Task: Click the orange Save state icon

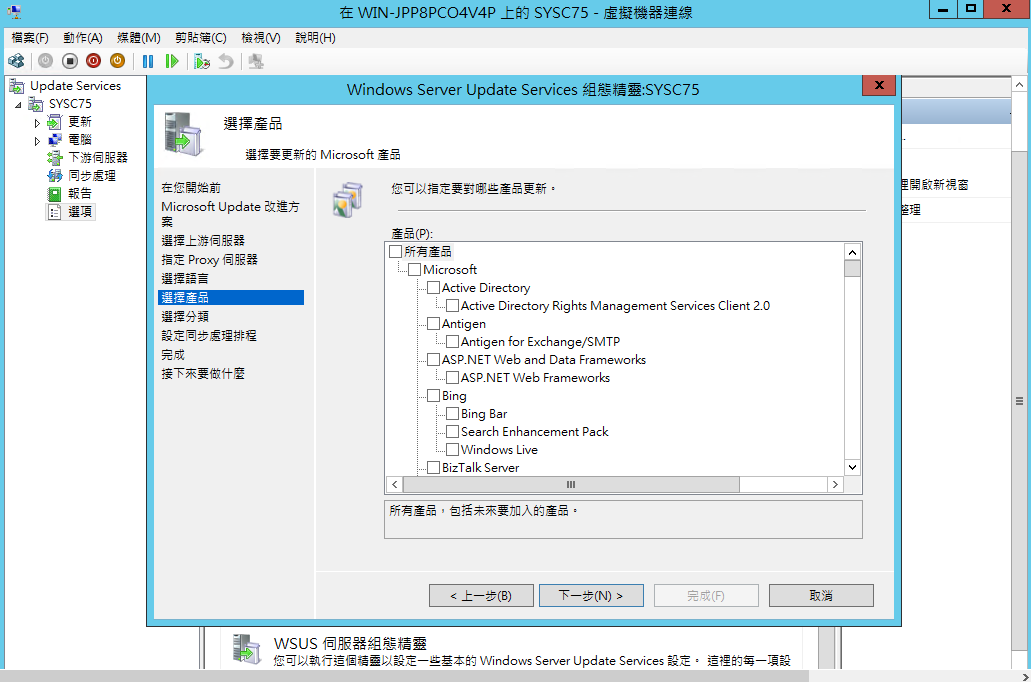Action: pos(117,61)
